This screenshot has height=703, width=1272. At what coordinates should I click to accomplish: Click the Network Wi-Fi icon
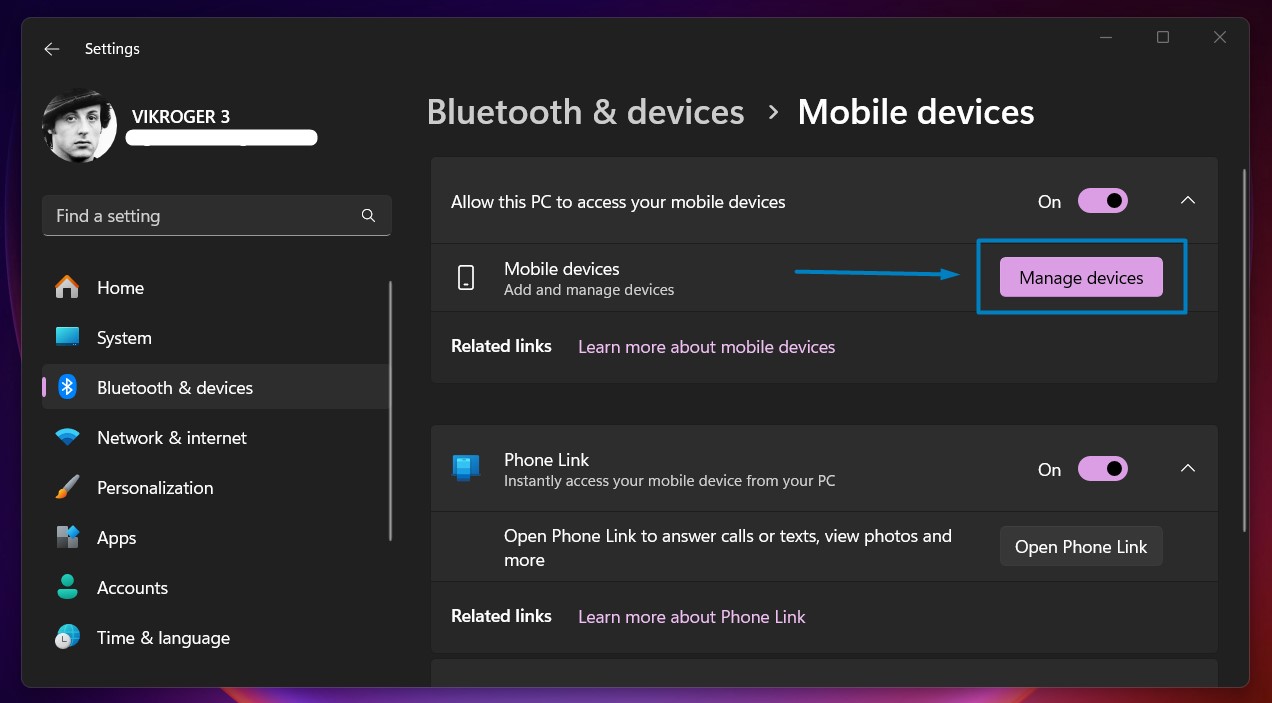pos(67,438)
